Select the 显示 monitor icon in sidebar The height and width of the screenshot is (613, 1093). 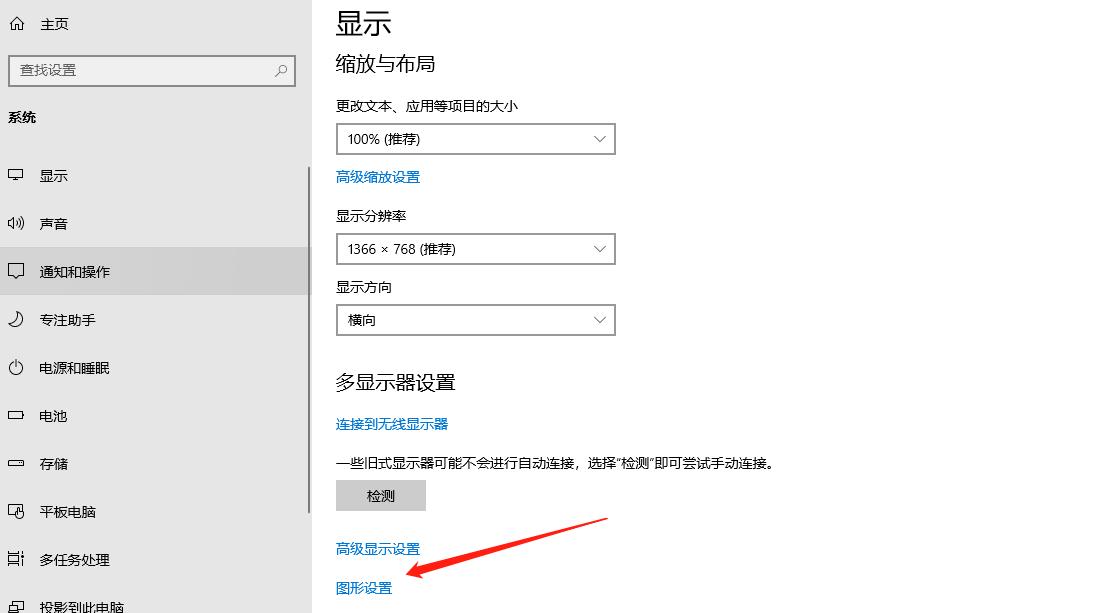16,175
